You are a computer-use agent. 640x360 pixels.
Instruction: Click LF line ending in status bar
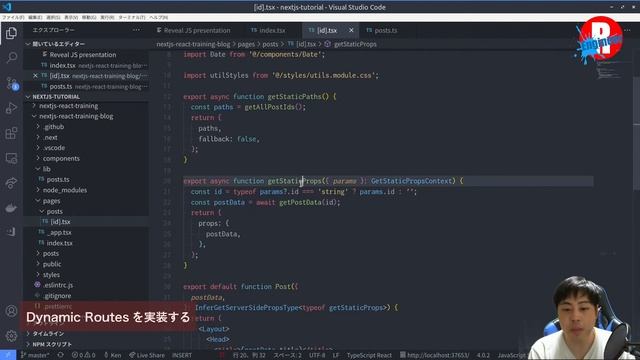[336, 355]
